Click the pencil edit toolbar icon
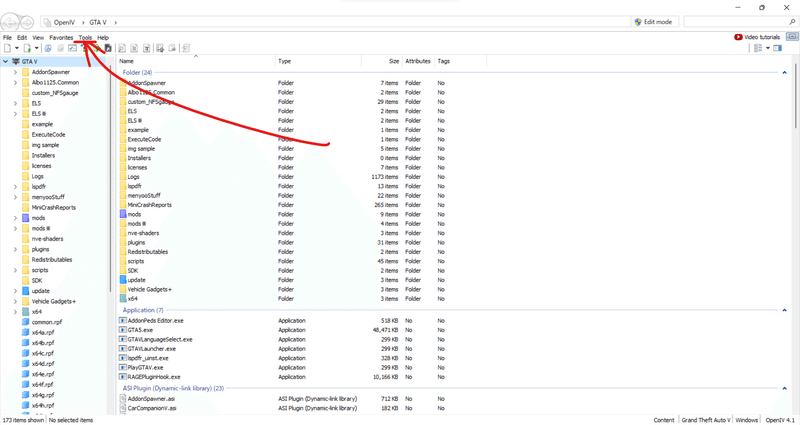Screen dimensions: 800x425 click(x=60, y=48)
